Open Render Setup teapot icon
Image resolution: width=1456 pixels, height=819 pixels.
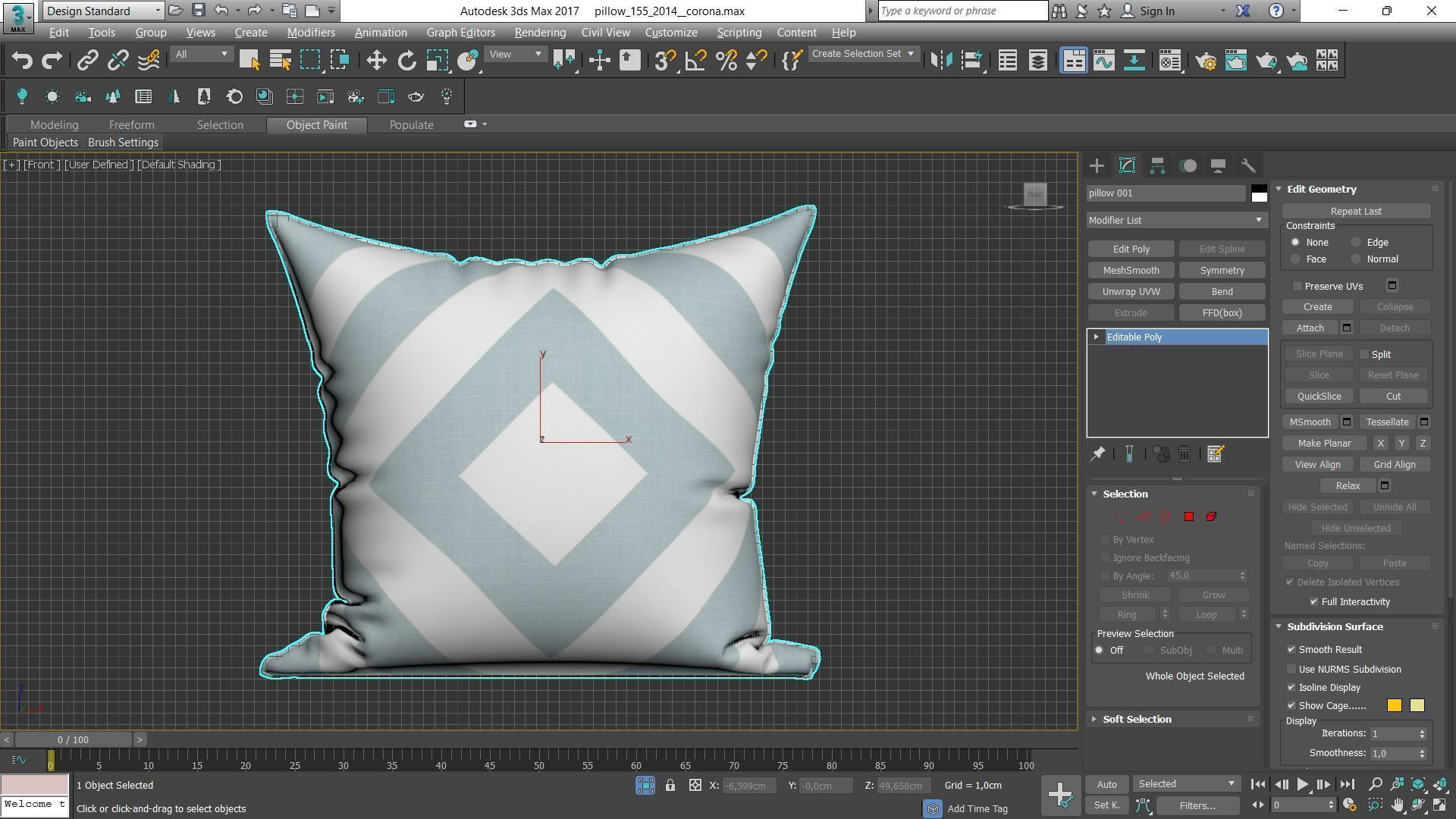(1206, 61)
